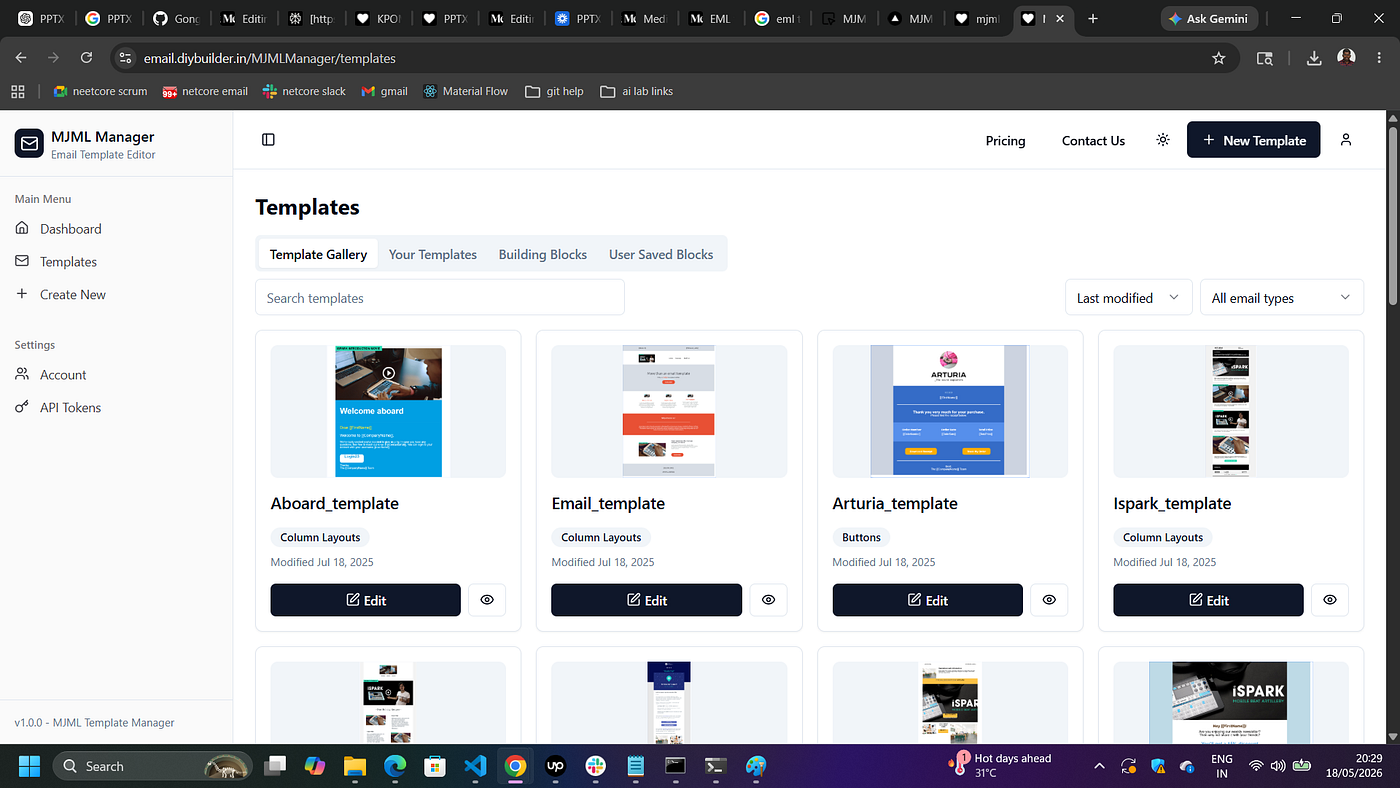Edit the Email_template
The image size is (1400, 788).
pyautogui.click(x=647, y=600)
